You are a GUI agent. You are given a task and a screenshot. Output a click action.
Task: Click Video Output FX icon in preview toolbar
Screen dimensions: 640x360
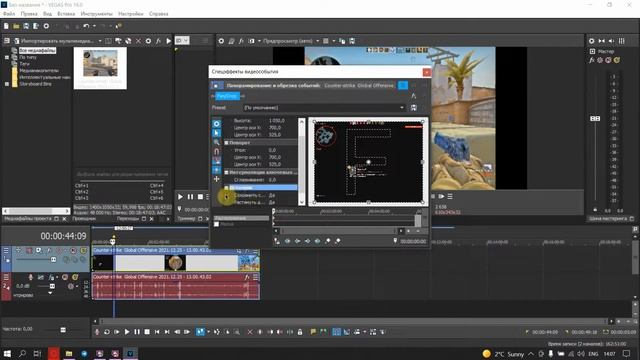[241, 41]
